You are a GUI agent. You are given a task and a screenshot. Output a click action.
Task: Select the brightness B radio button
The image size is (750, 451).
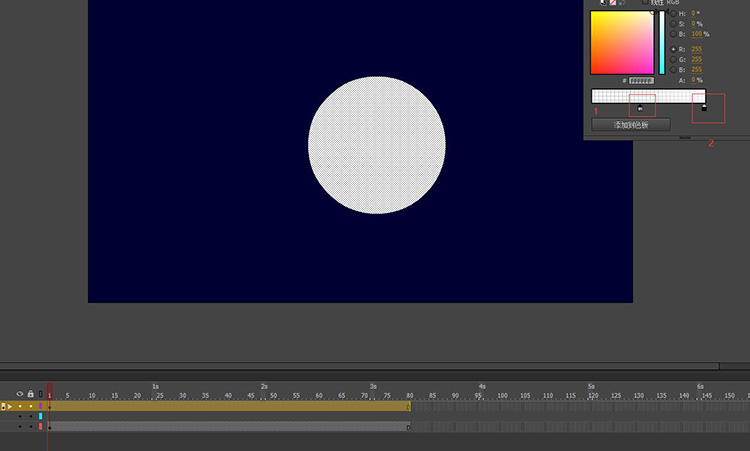click(x=673, y=34)
